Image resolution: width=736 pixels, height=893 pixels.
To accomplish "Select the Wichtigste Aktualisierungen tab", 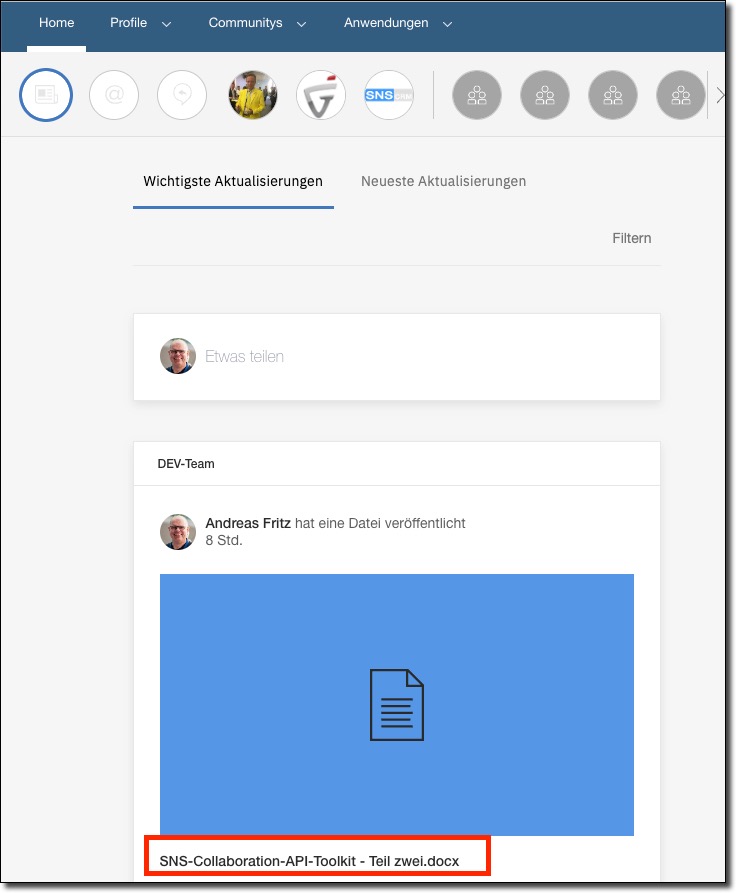I will [x=233, y=181].
